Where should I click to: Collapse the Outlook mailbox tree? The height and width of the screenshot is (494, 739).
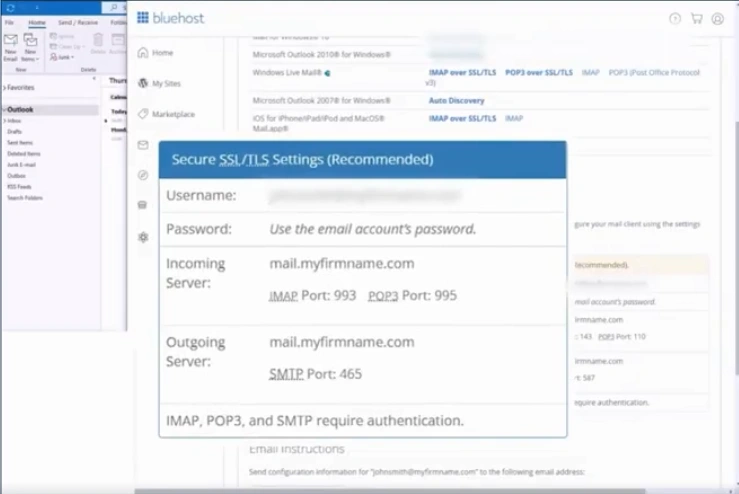(x=4, y=109)
